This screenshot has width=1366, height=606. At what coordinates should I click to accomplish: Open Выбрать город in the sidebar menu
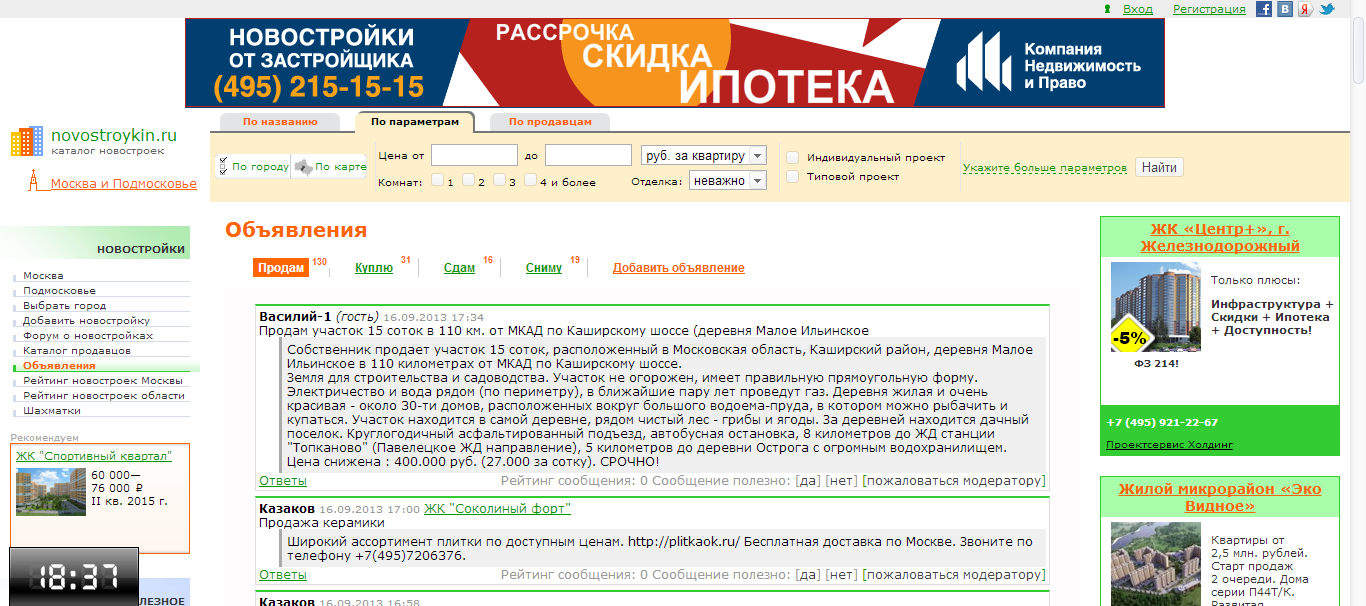(64, 306)
